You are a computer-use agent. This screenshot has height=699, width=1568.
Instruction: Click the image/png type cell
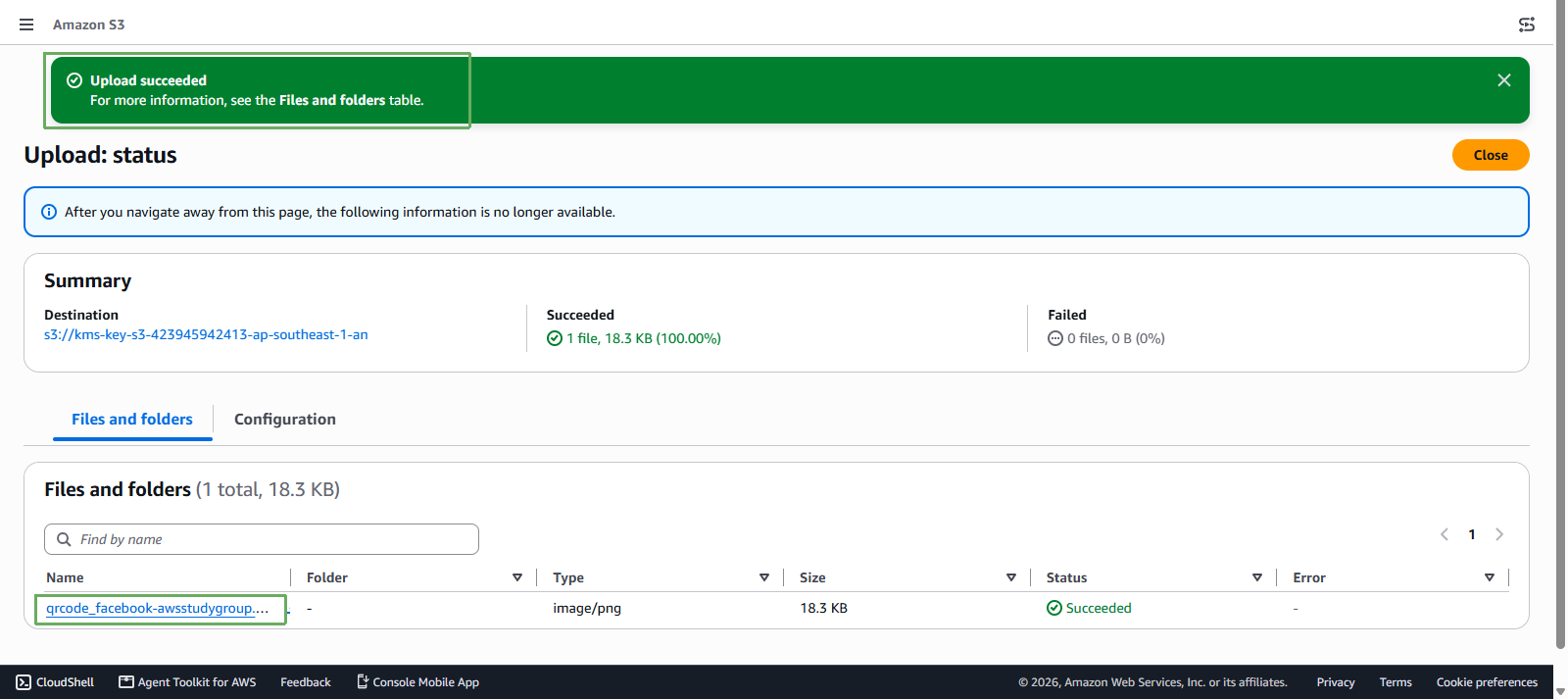pyautogui.click(x=587, y=608)
